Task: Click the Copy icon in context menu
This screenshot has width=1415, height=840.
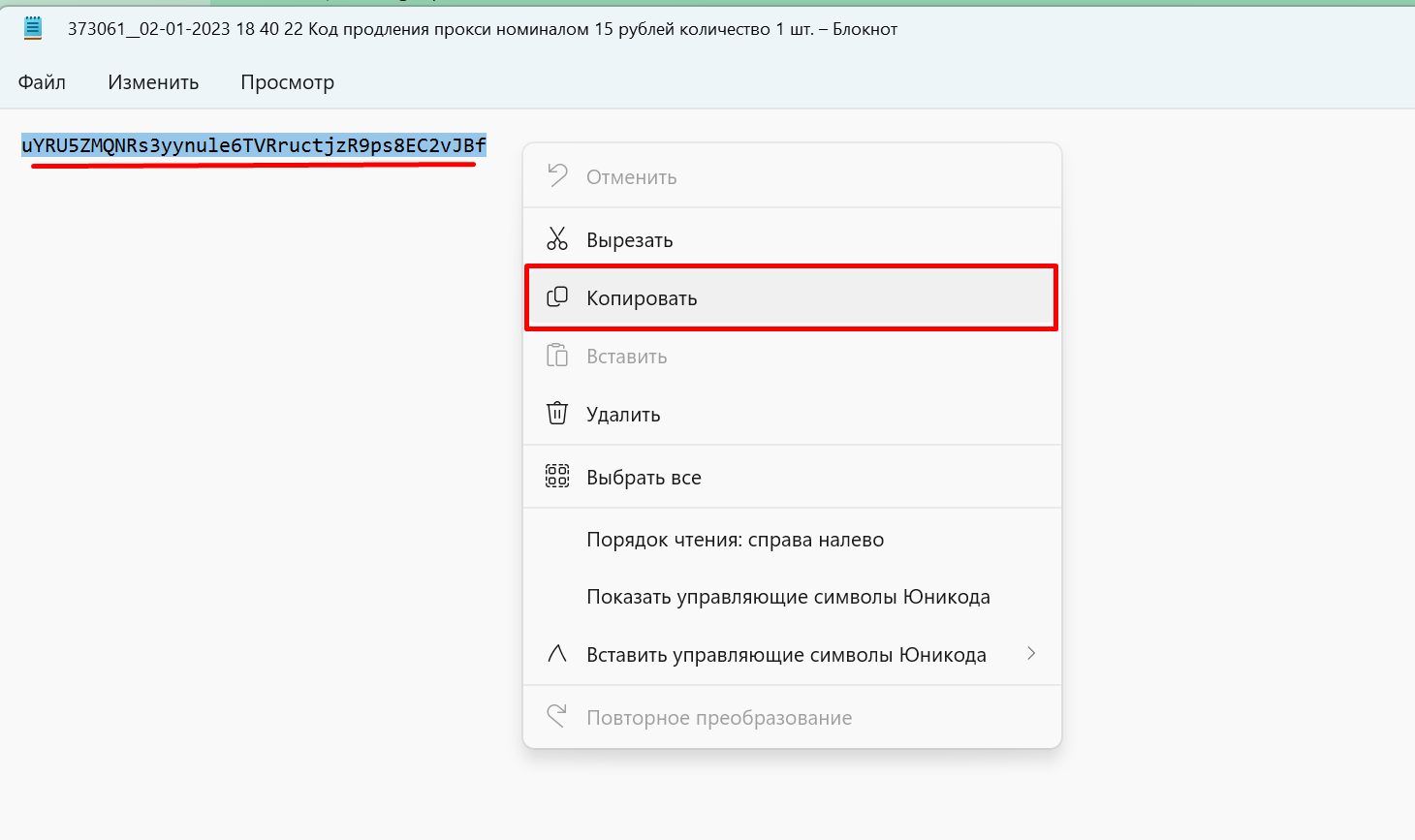Action: click(x=557, y=297)
